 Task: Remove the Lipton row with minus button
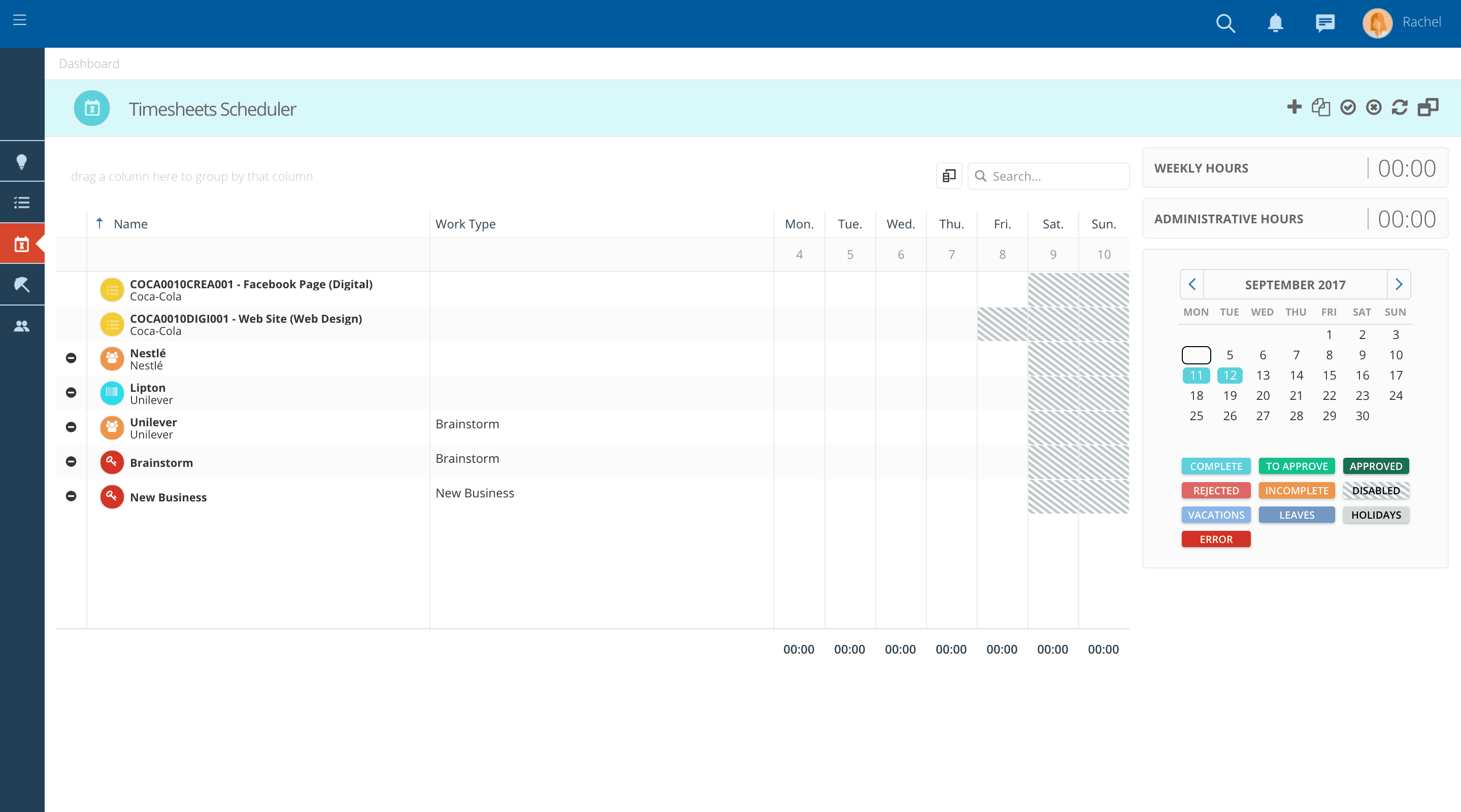pos(71,392)
